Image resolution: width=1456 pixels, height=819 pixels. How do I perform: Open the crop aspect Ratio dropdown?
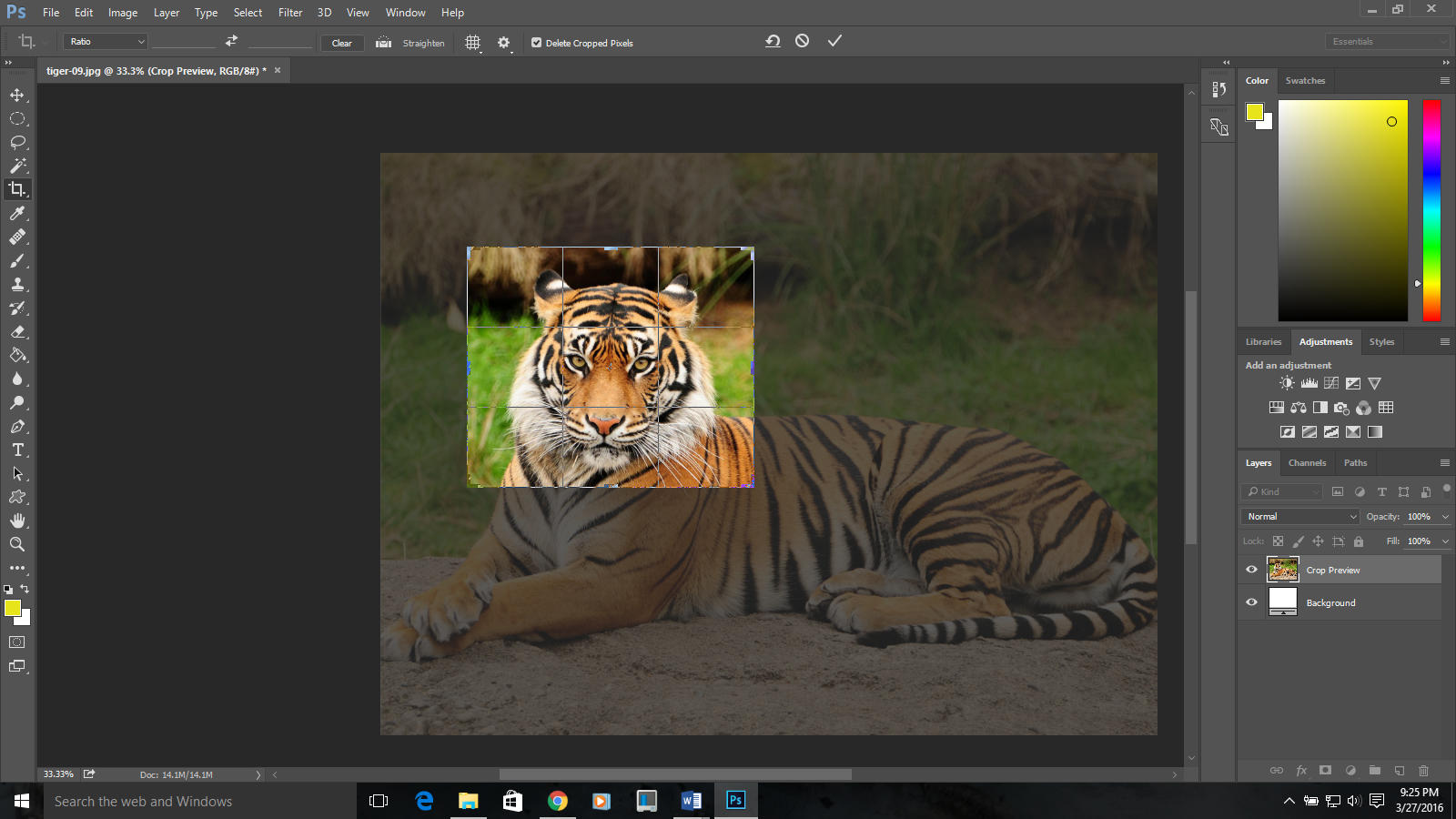(x=105, y=42)
